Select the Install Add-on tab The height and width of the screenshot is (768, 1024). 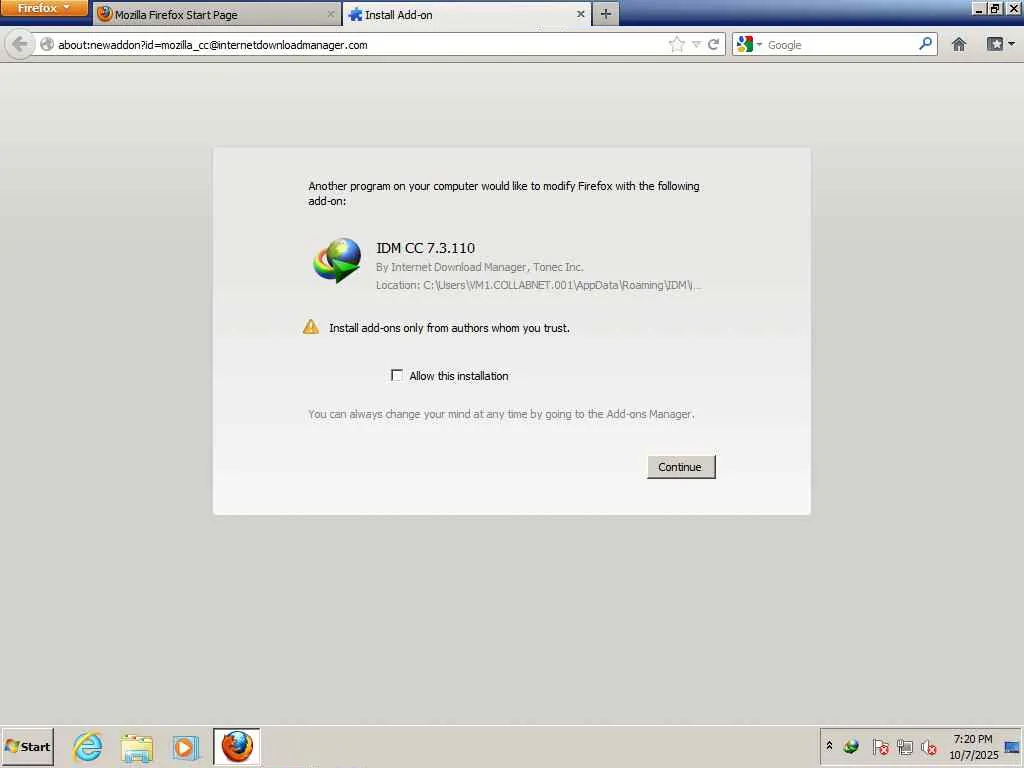(x=467, y=14)
